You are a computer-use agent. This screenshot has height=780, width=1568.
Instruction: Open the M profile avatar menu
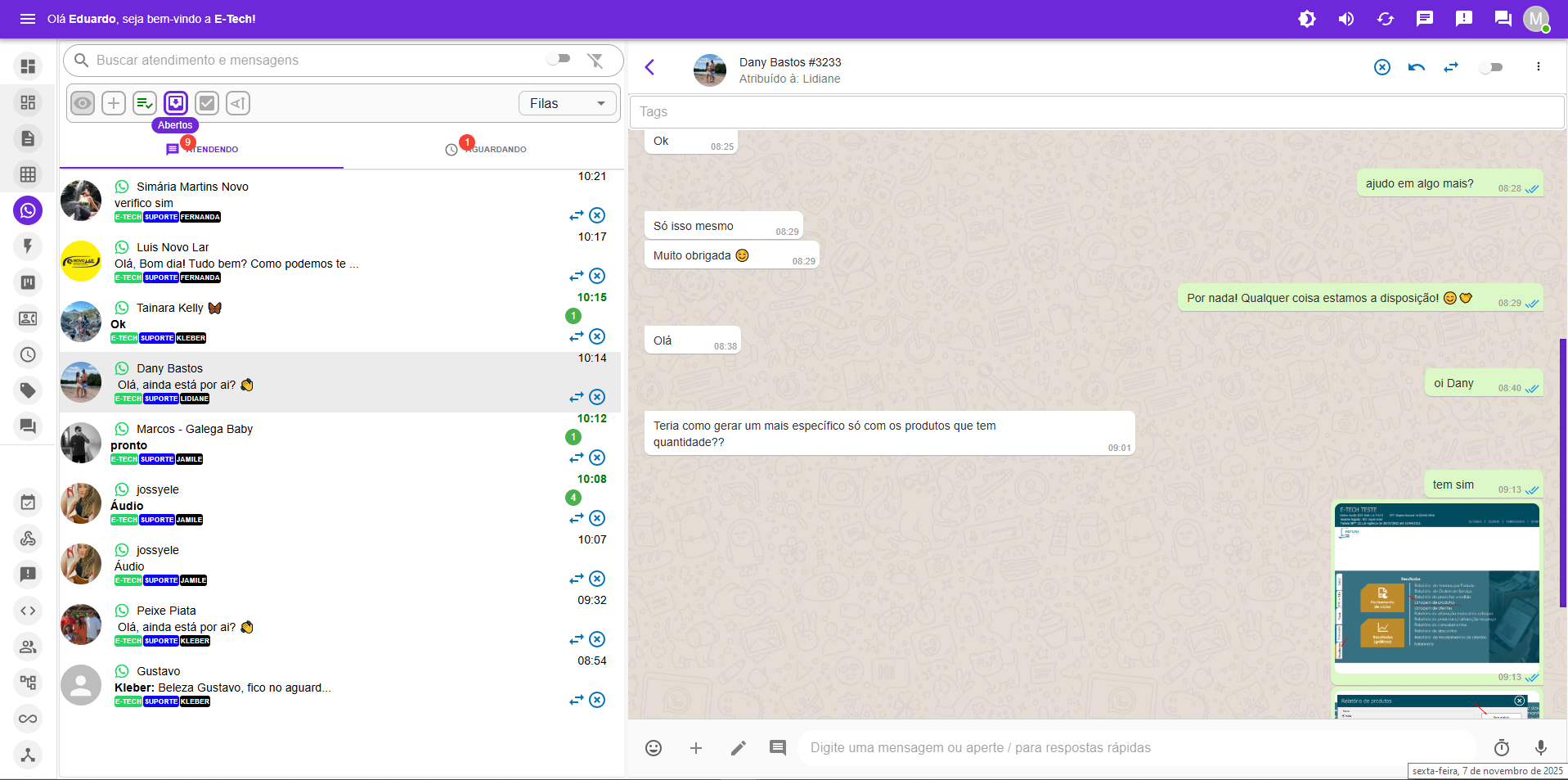tap(1536, 19)
